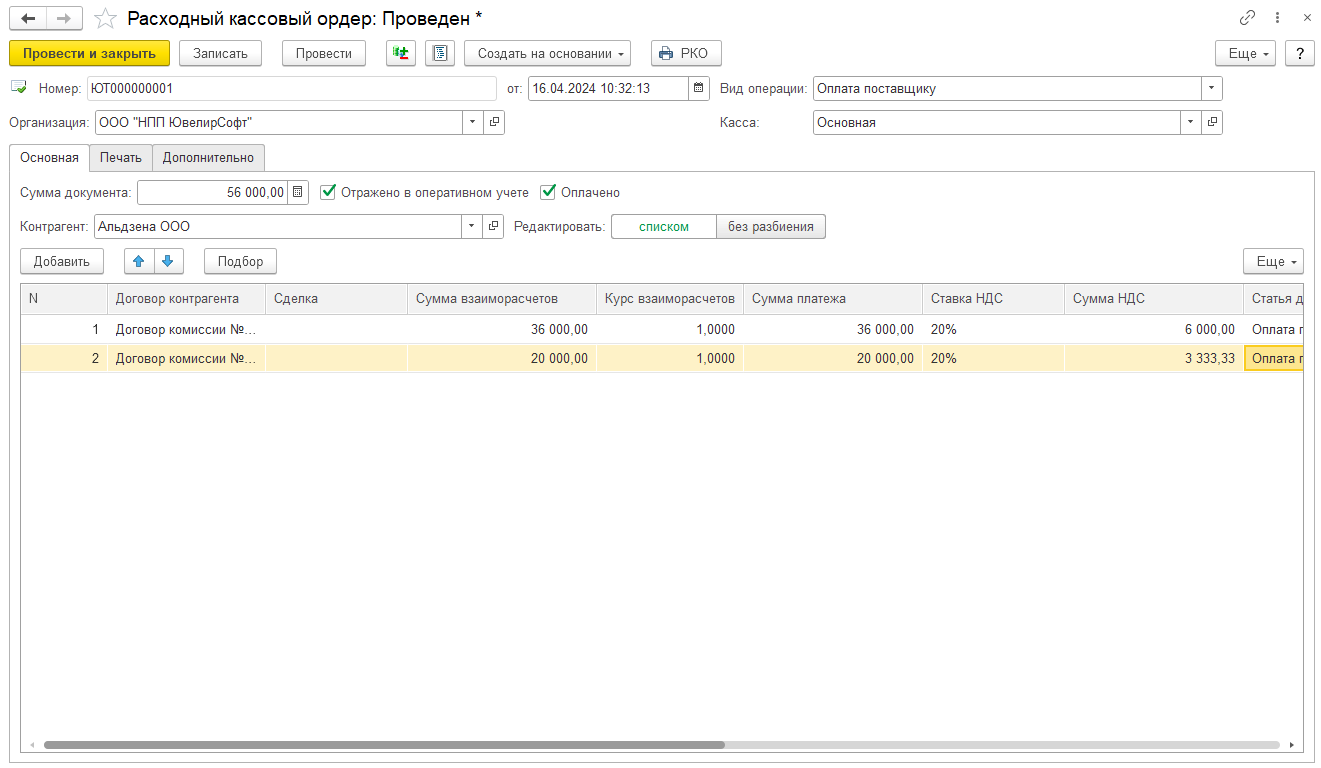The image size is (1321, 768).
Task: Select highlighted Оплата cell in row 2
Action: tap(1274, 358)
